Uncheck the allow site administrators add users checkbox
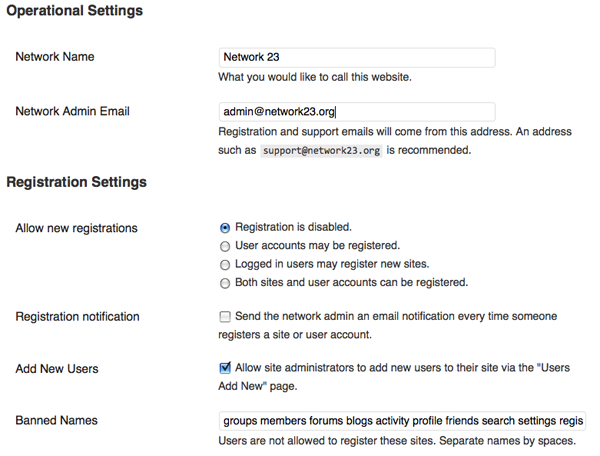Screen dimensions: 600x456 (x=225, y=368)
